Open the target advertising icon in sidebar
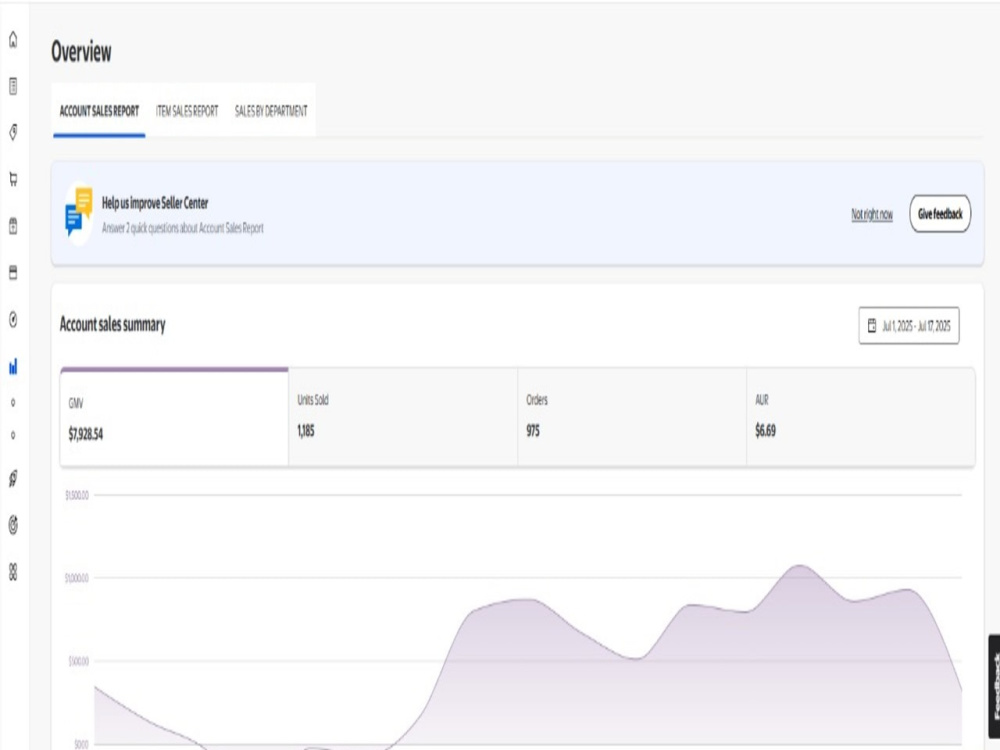The width and height of the screenshot is (1000, 750). coord(13,526)
